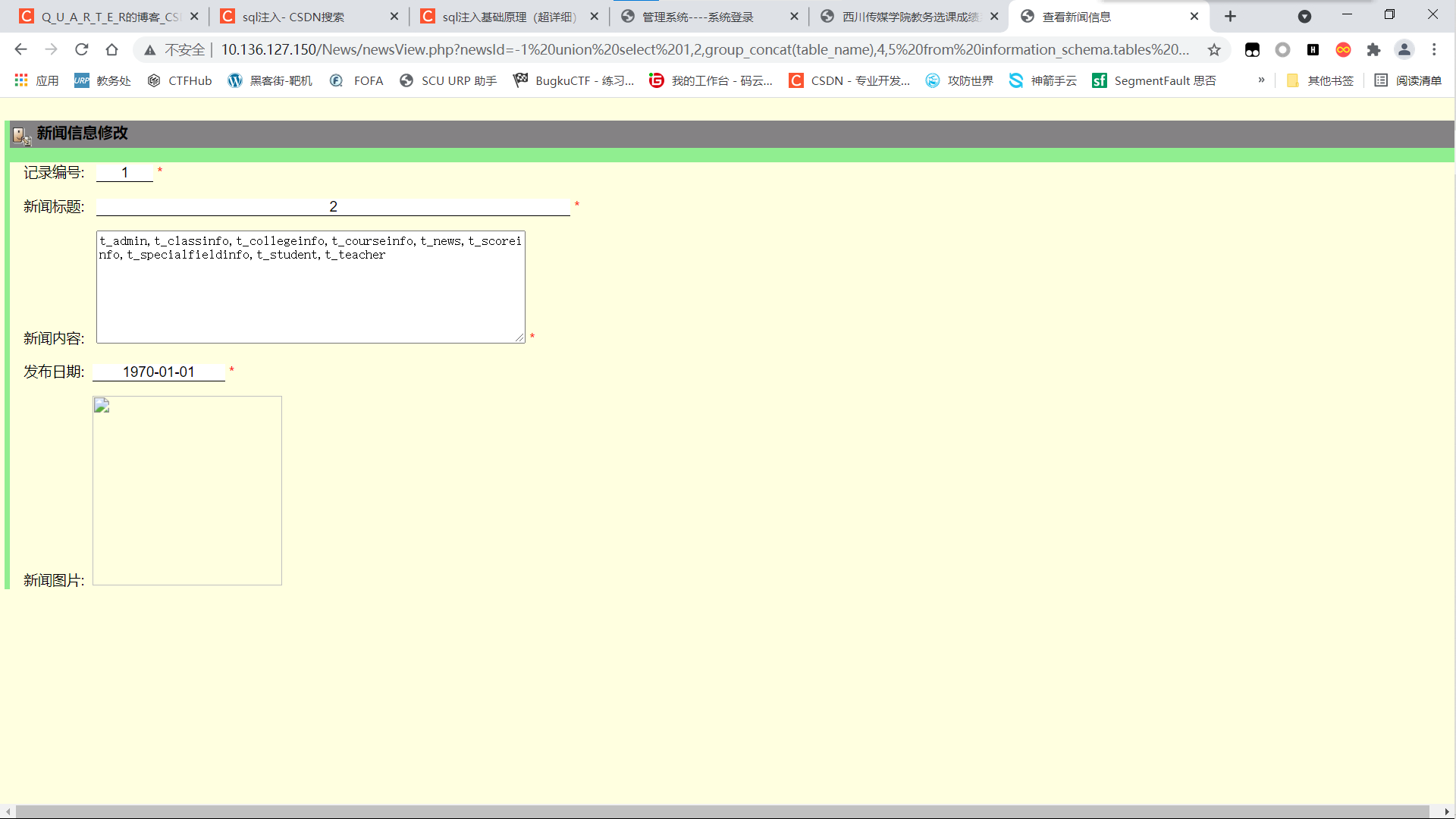Click the black H extension icon

coord(1313,49)
